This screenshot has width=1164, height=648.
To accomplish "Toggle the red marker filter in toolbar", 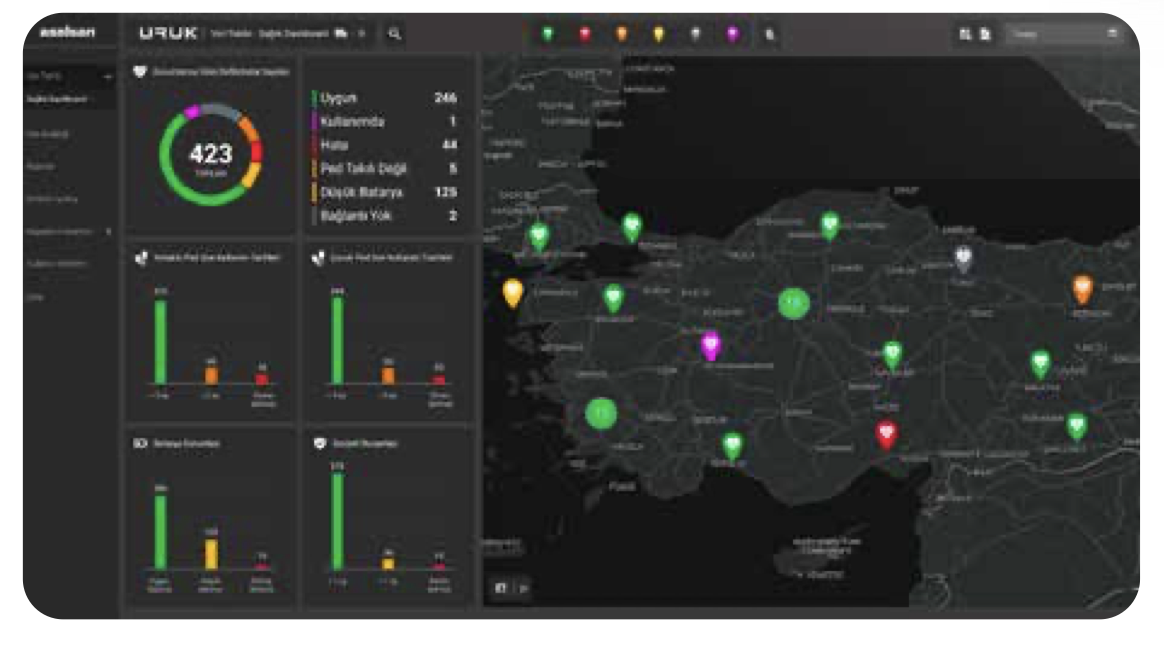I will point(585,34).
